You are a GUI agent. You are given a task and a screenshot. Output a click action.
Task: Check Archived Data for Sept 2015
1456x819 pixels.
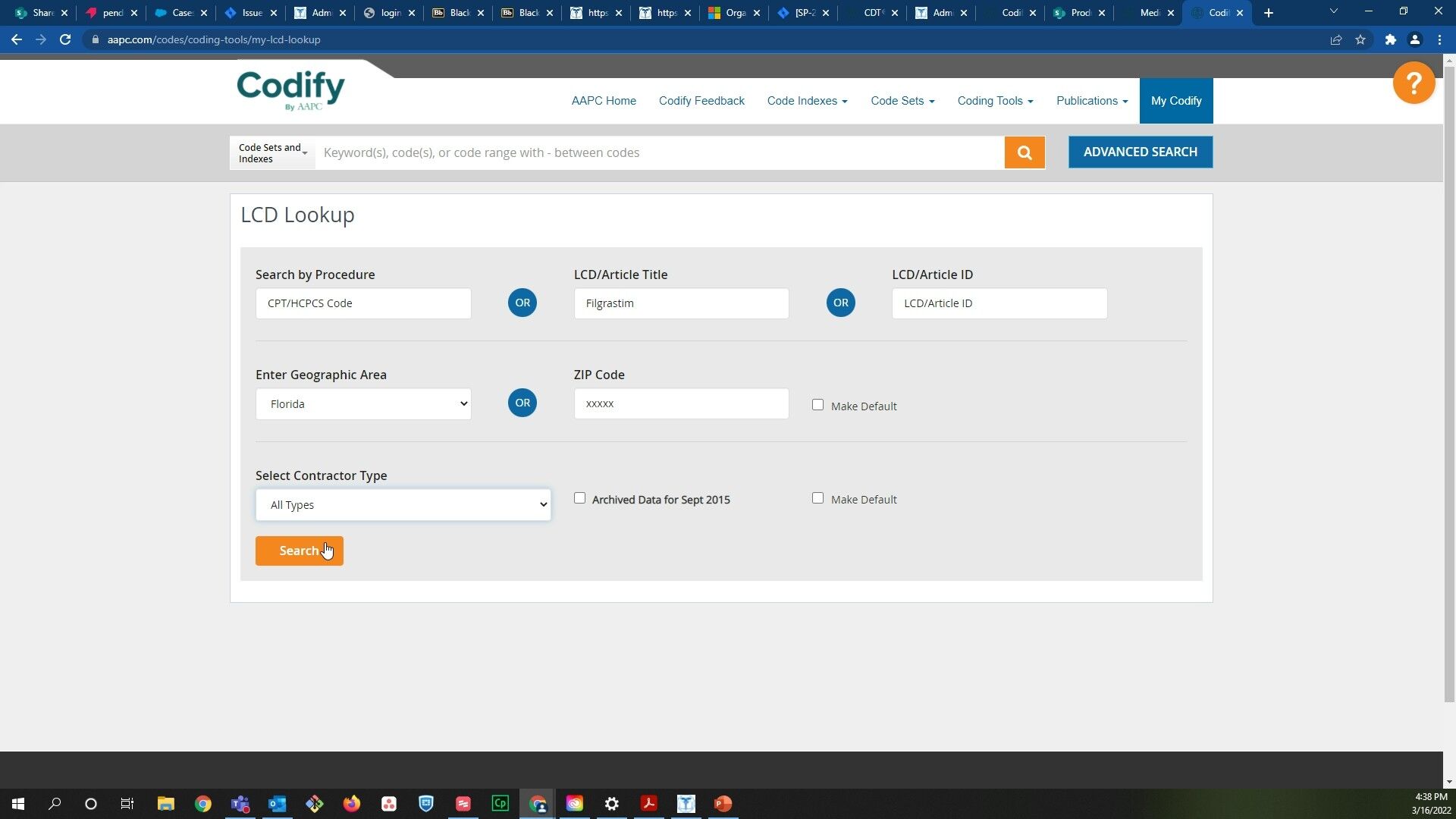(x=579, y=498)
